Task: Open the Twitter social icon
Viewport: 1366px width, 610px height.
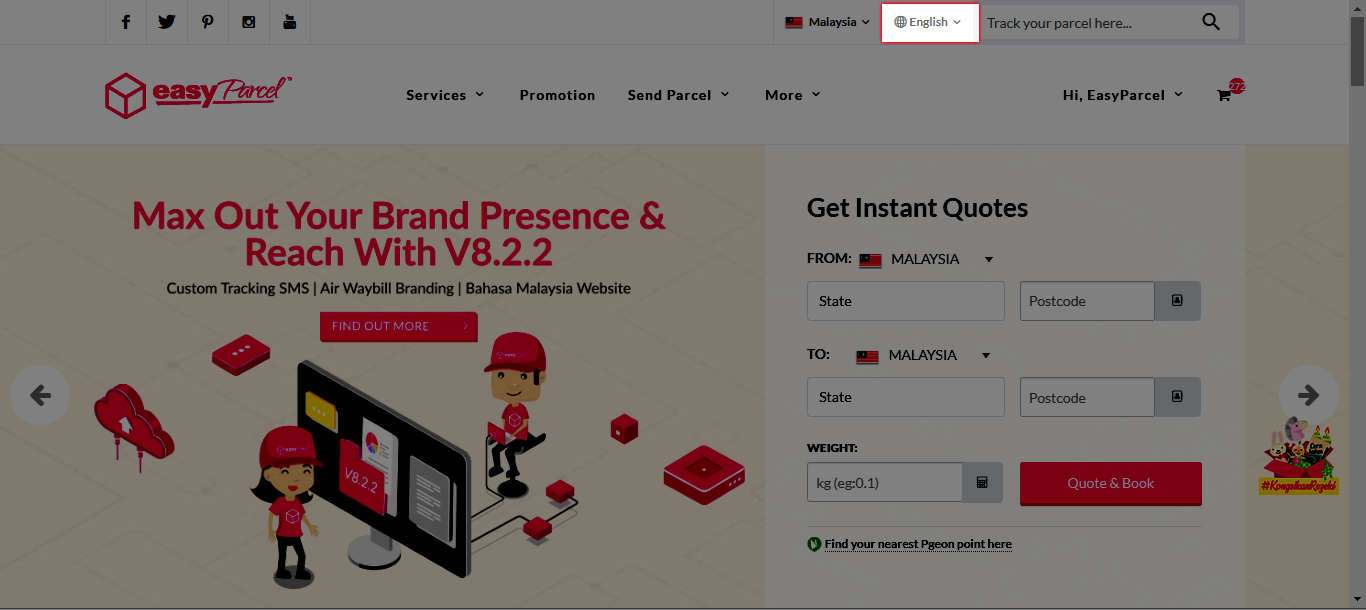Action: 167,22
